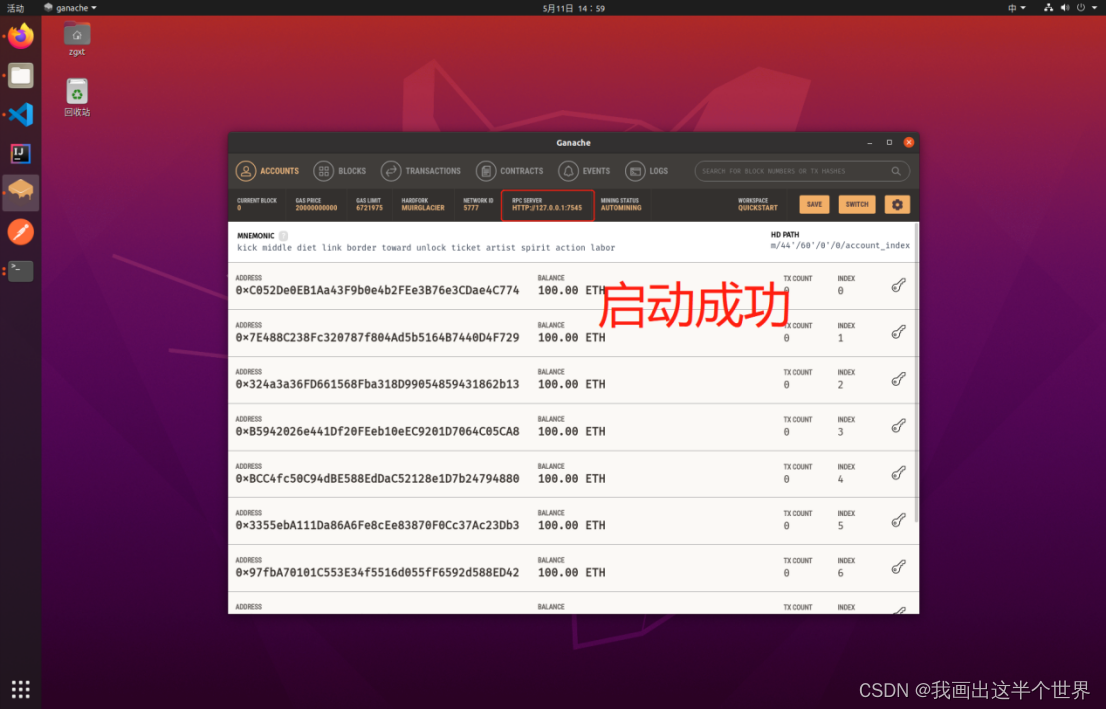Switch to the Blocks tab
Image resolution: width=1106 pixels, height=710 pixels.
[x=340, y=171]
